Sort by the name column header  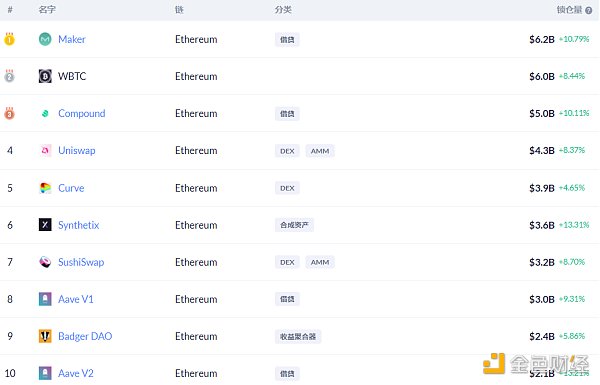pos(47,10)
